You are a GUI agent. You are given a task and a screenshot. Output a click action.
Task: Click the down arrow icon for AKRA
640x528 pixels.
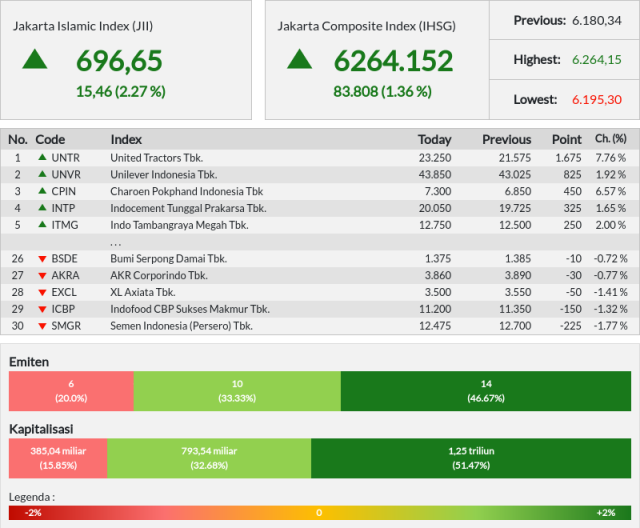tap(42, 276)
